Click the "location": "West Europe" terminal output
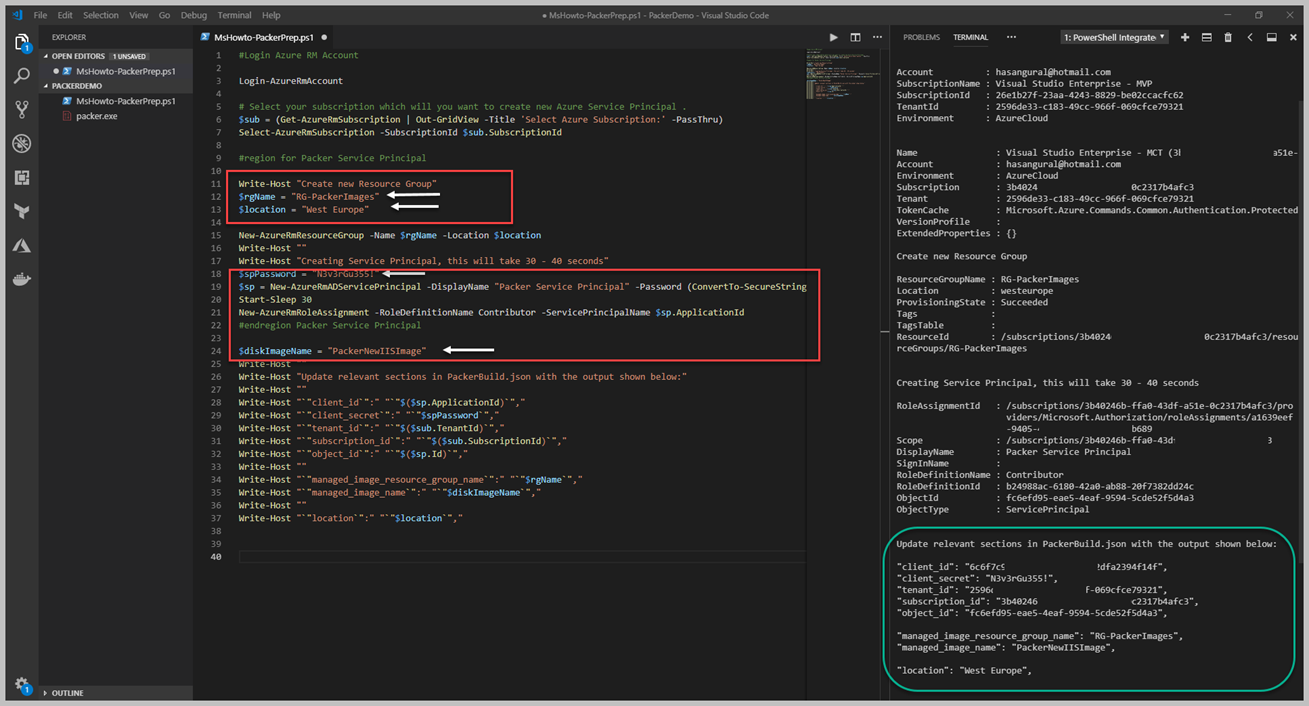This screenshot has width=1309, height=706. [964, 671]
